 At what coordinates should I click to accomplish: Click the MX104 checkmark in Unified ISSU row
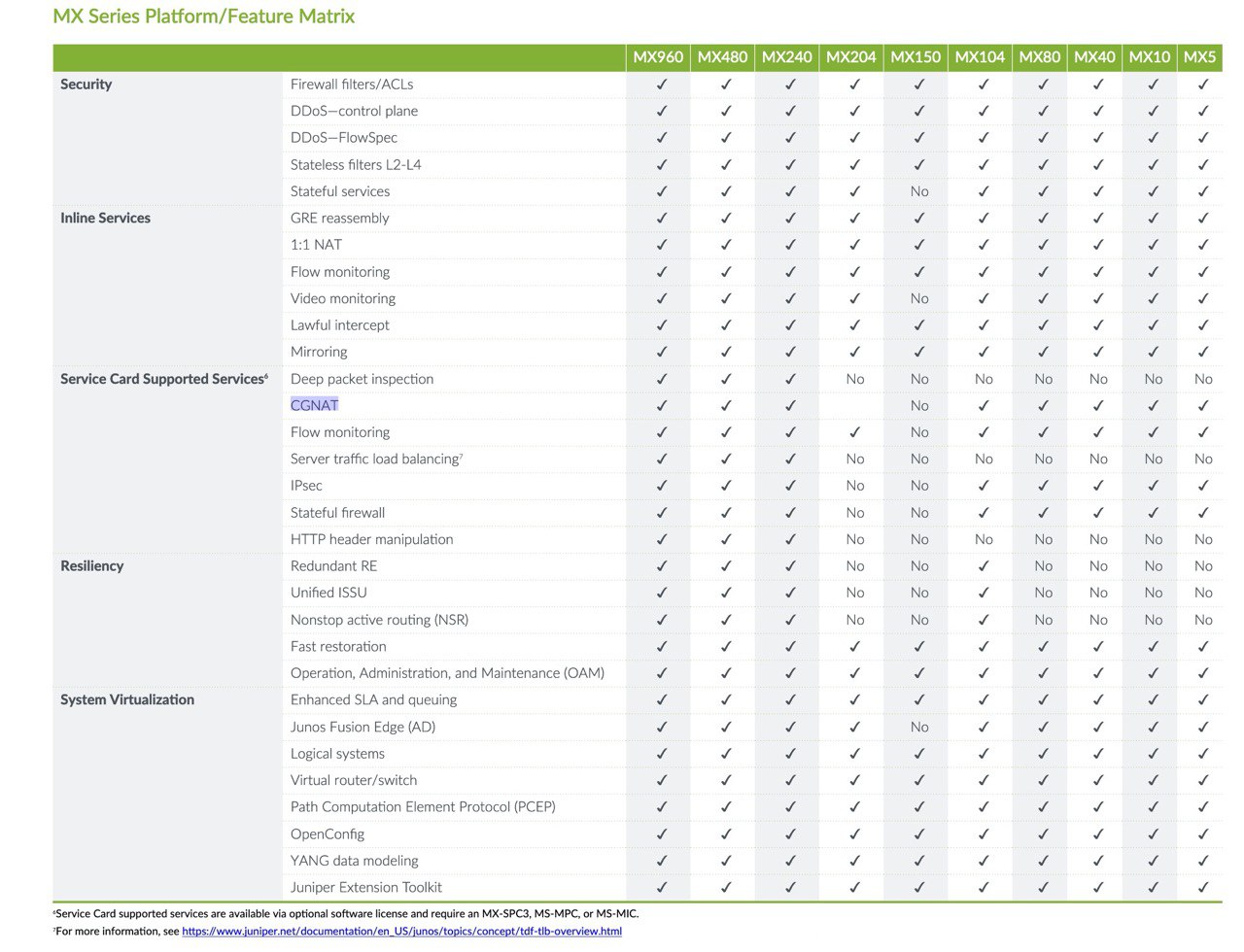[984, 593]
